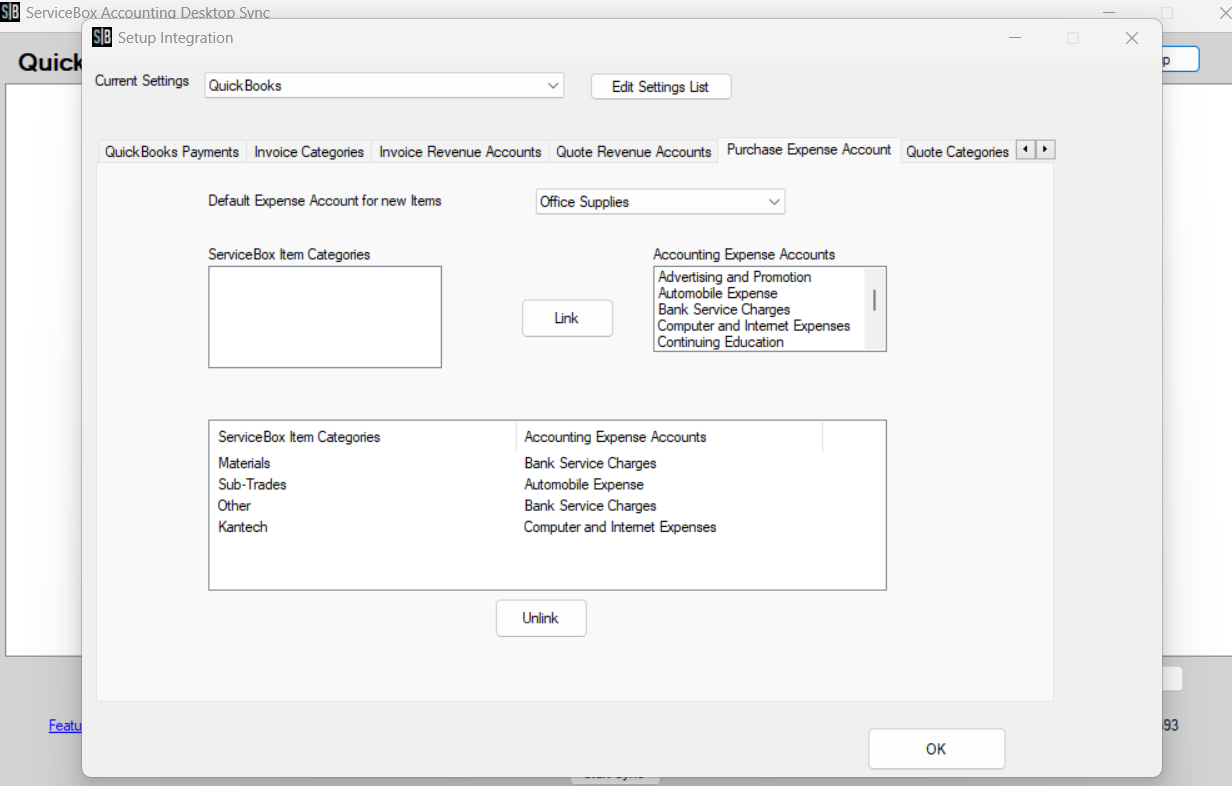
Task: Click the Features link in main window
Action: pyautogui.click(x=65, y=726)
